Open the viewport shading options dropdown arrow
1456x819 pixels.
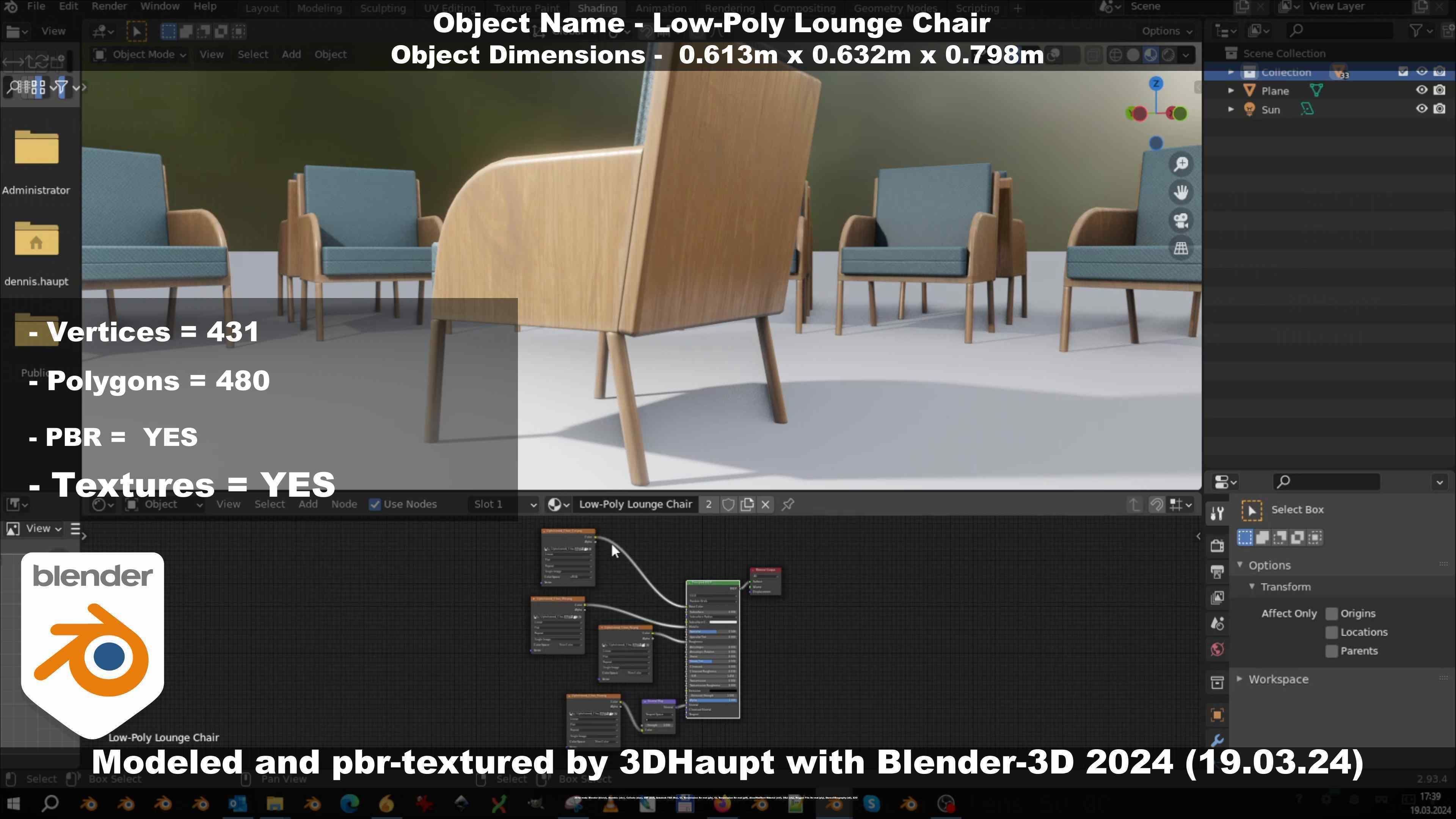pyautogui.click(x=1186, y=55)
